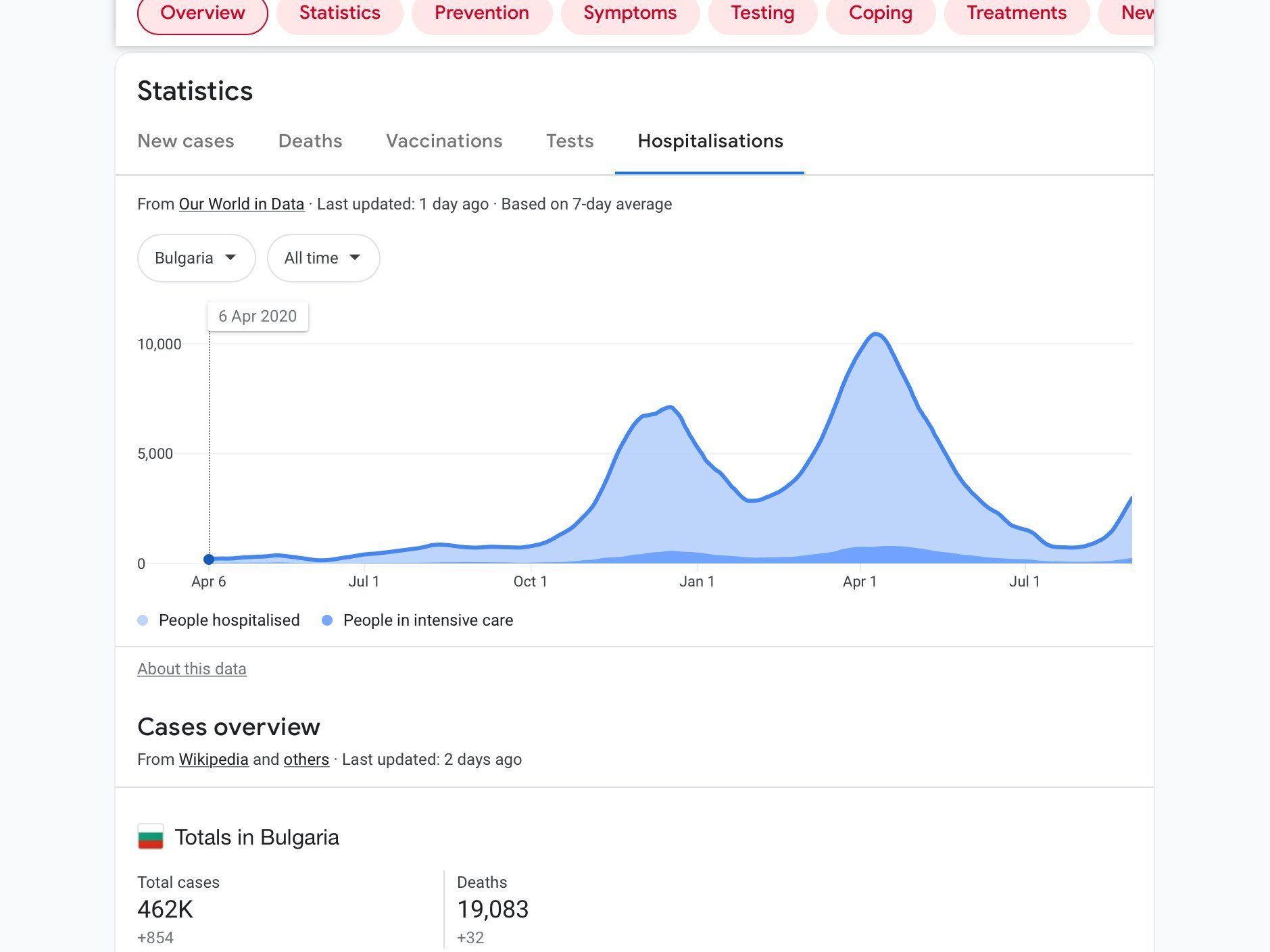
Task: Switch to the New cases tab
Action: [186, 141]
